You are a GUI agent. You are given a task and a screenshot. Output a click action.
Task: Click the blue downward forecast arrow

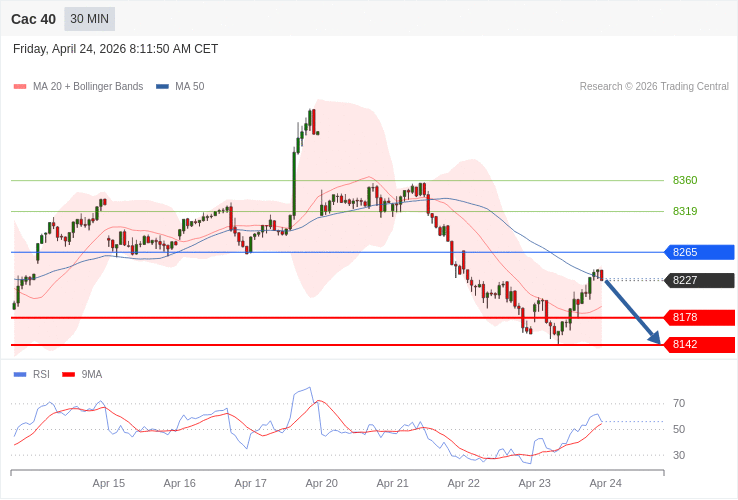point(632,312)
